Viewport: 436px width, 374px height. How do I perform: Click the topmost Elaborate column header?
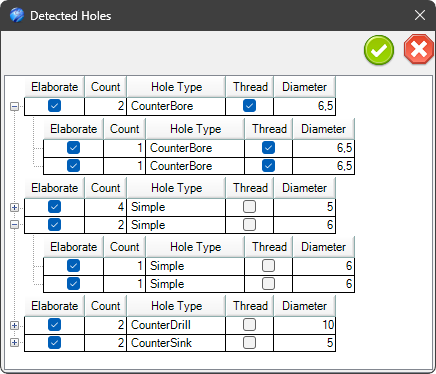click(x=54, y=87)
